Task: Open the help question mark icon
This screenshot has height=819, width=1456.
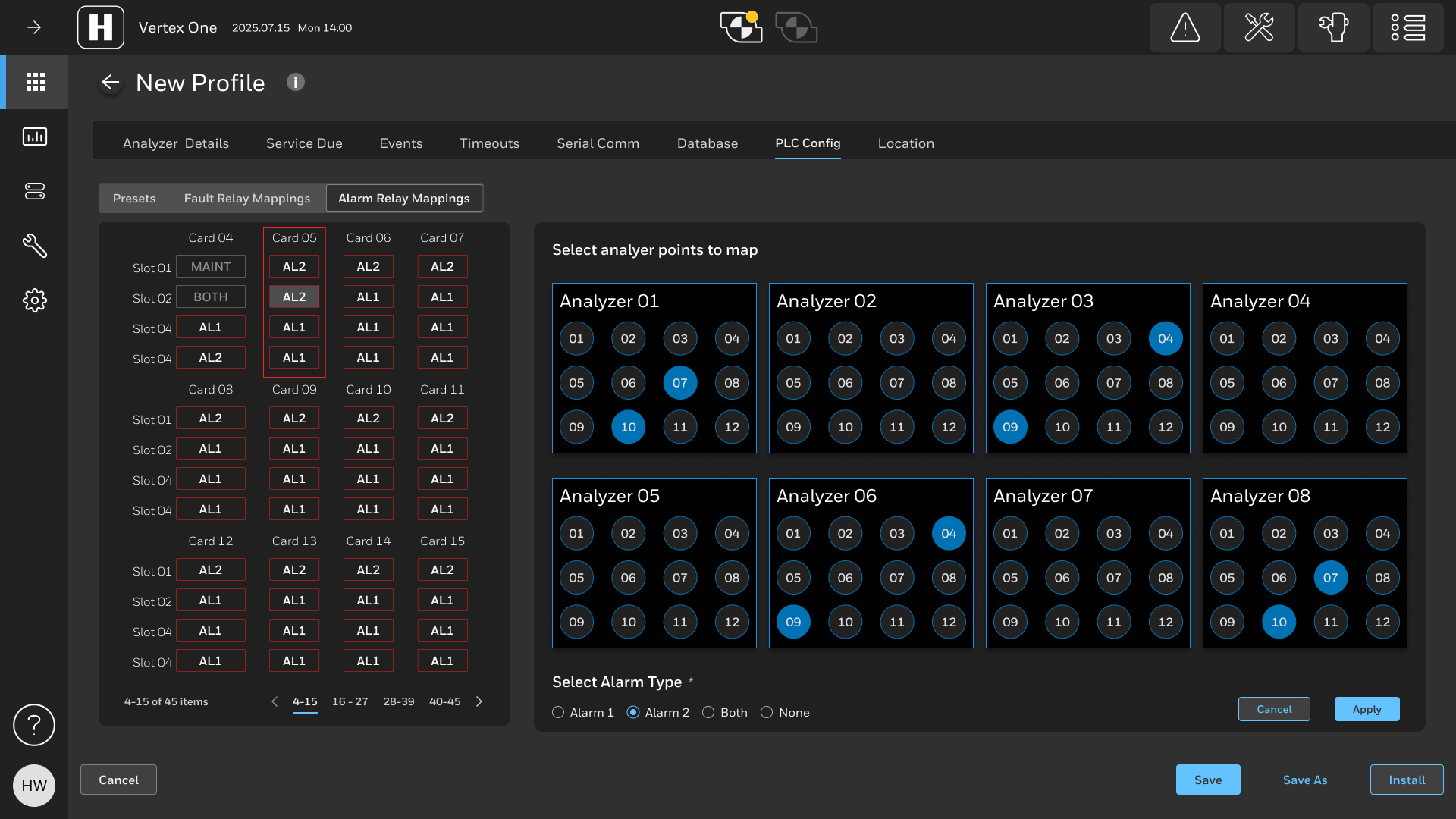Action: (34, 725)
